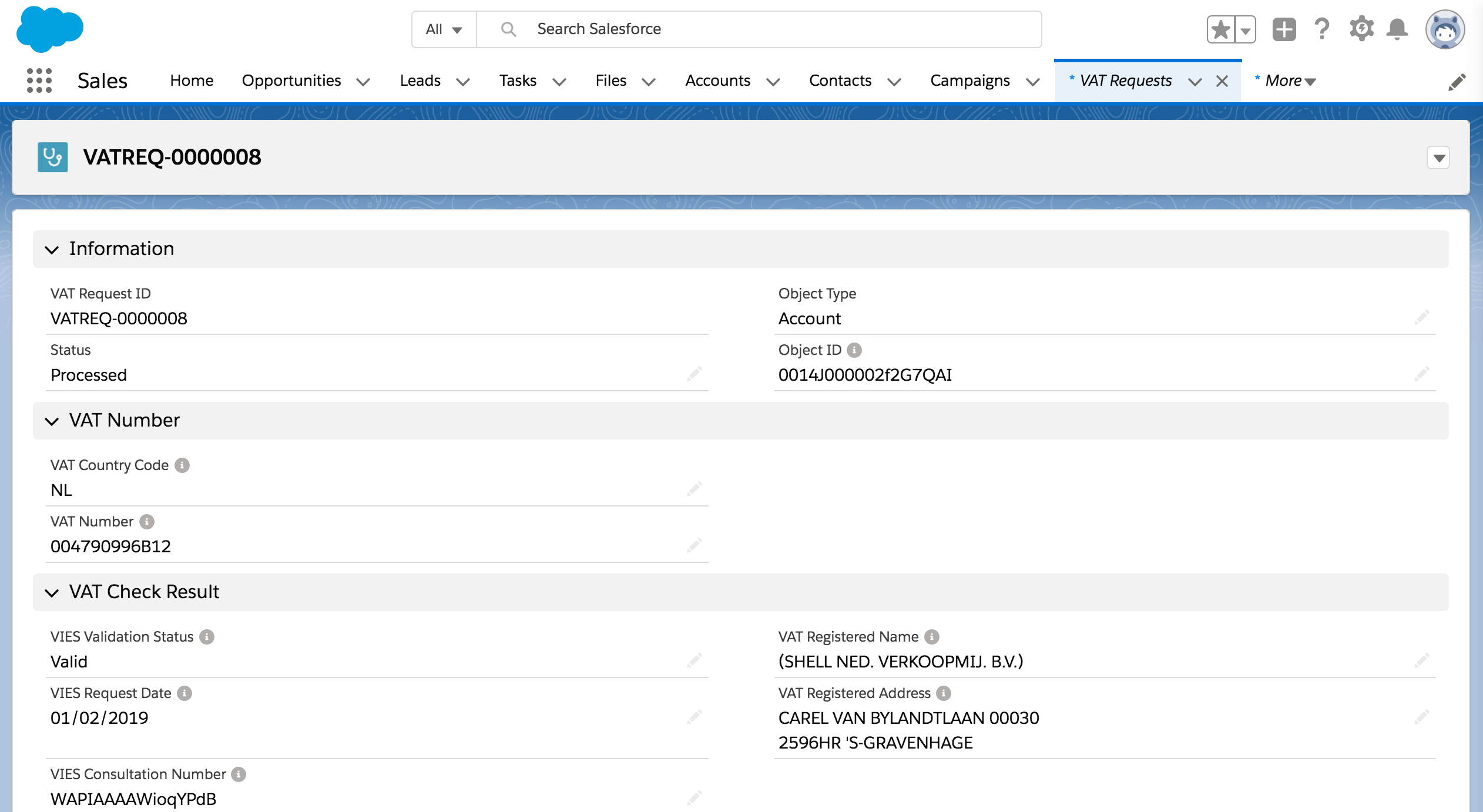Open the More tab menu
Image resolution: width=1483 pixels, height=812 pixels.
1286,80
